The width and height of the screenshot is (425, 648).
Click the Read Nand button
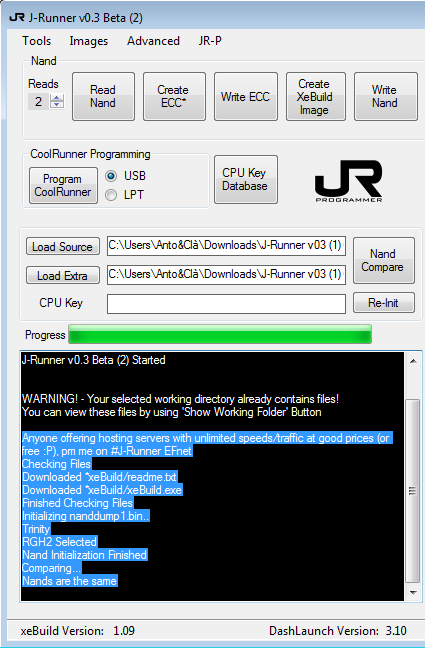pyautogui.click(x=103, y=96)
